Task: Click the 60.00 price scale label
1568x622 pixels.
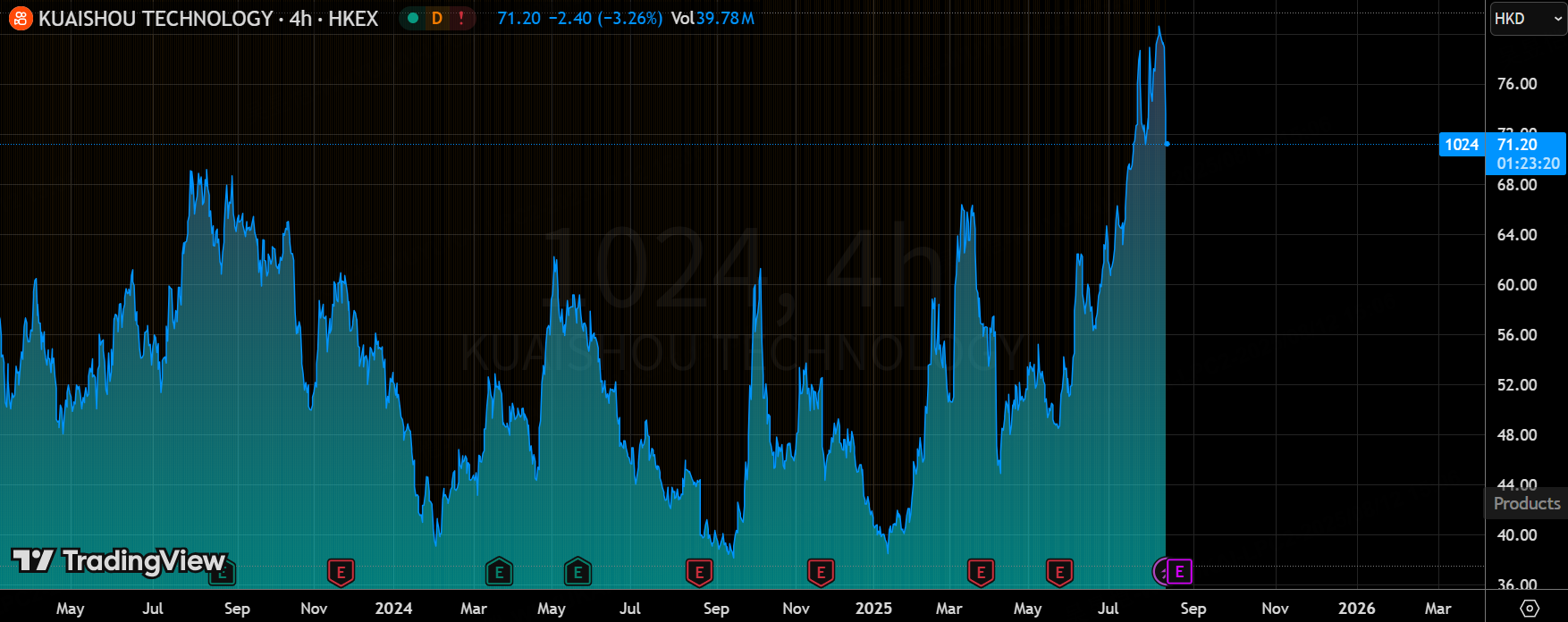Action: pyautogui.click(x=1517, y=285)
